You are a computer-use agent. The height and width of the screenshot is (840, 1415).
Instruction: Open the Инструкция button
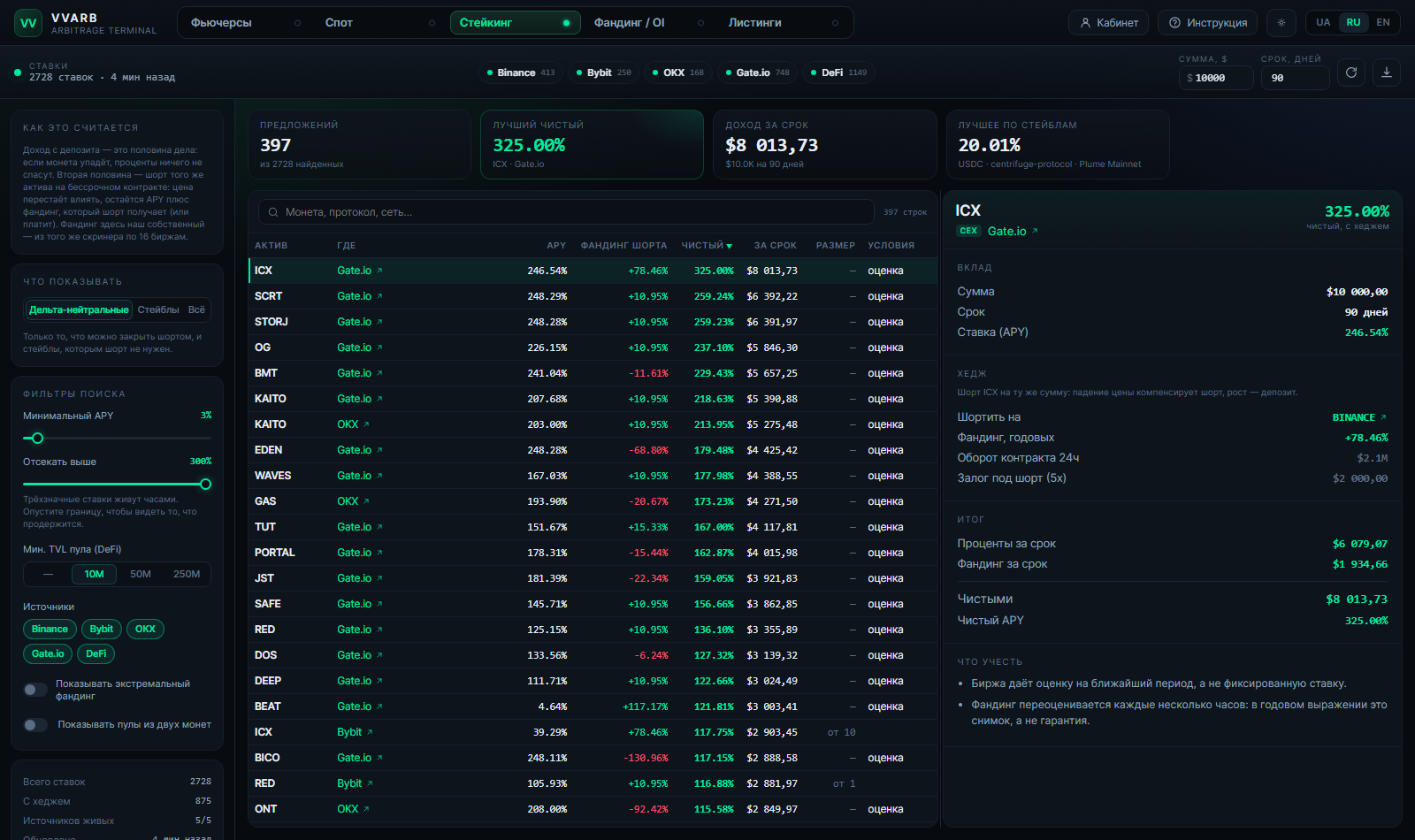coord(1208,23)
